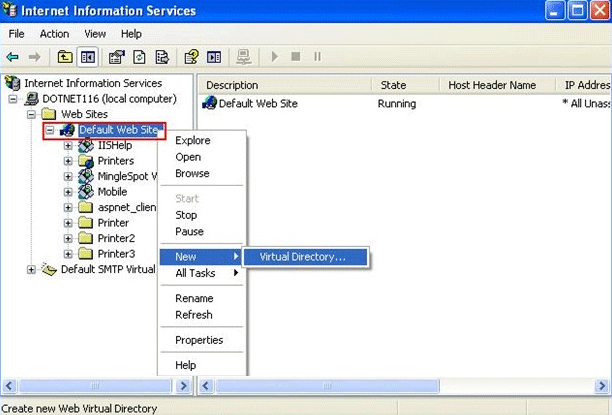
Task: Click the Show/Hide Action Pane toolbar icon
Action: pos(214,57)
